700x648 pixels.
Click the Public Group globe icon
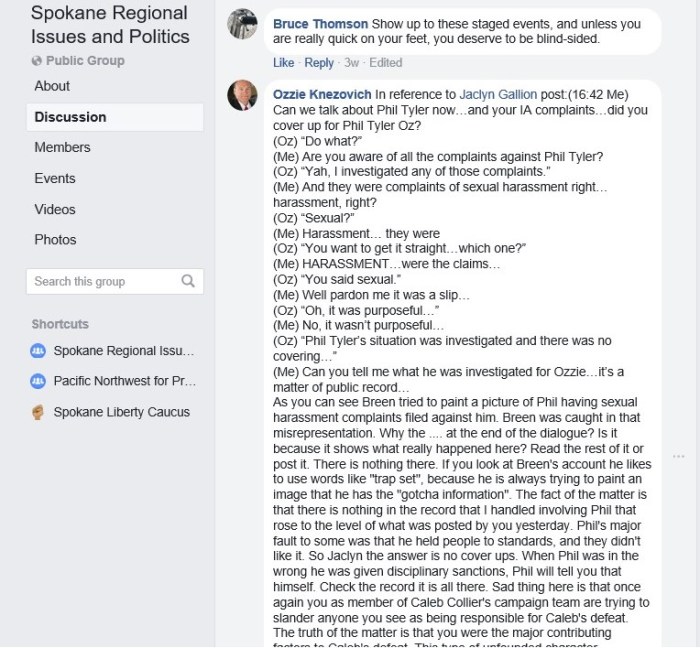[x=36, y=61]
